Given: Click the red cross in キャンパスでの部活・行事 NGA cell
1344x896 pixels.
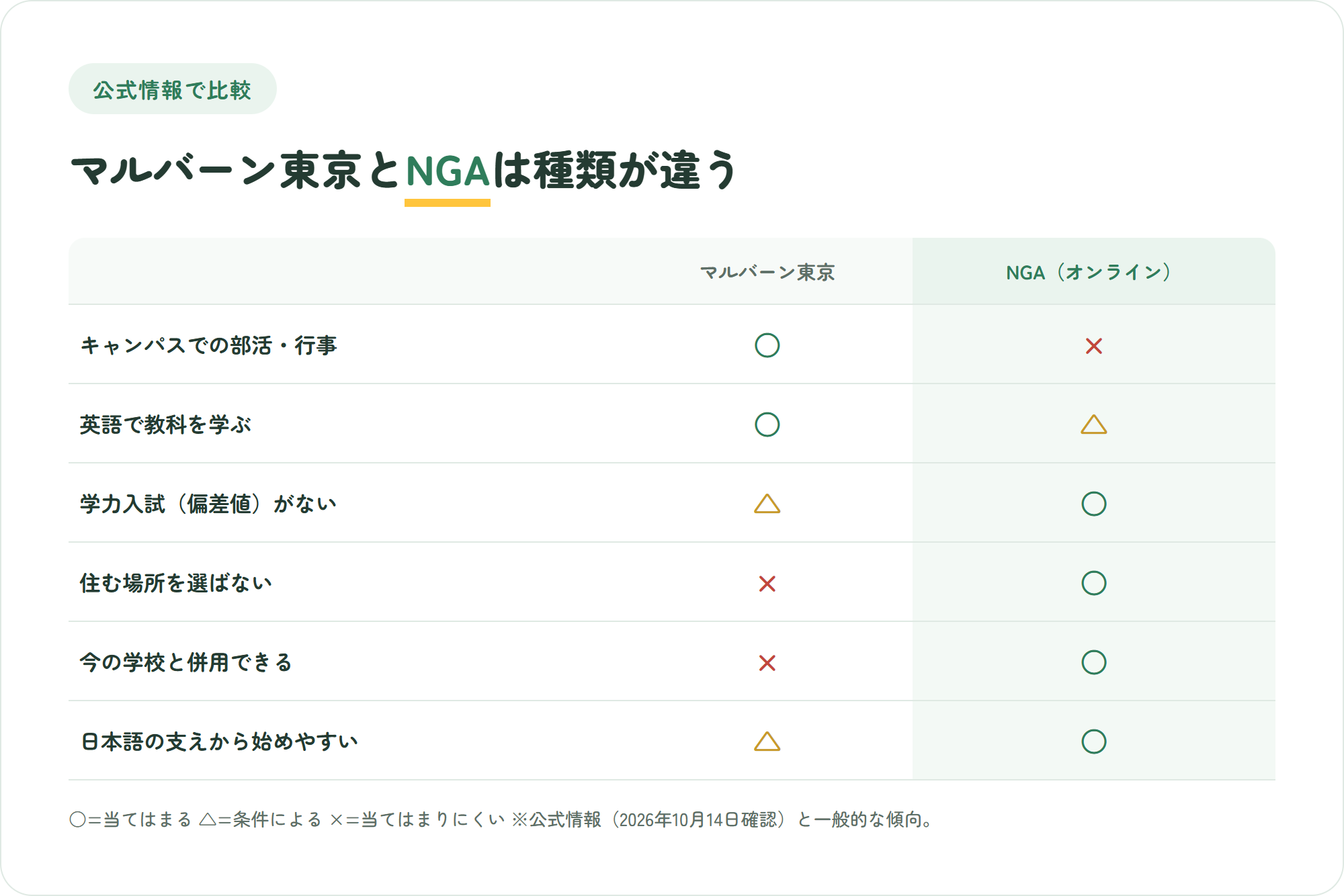Looking at the screenshot, I should click(x=1093, y=346).
